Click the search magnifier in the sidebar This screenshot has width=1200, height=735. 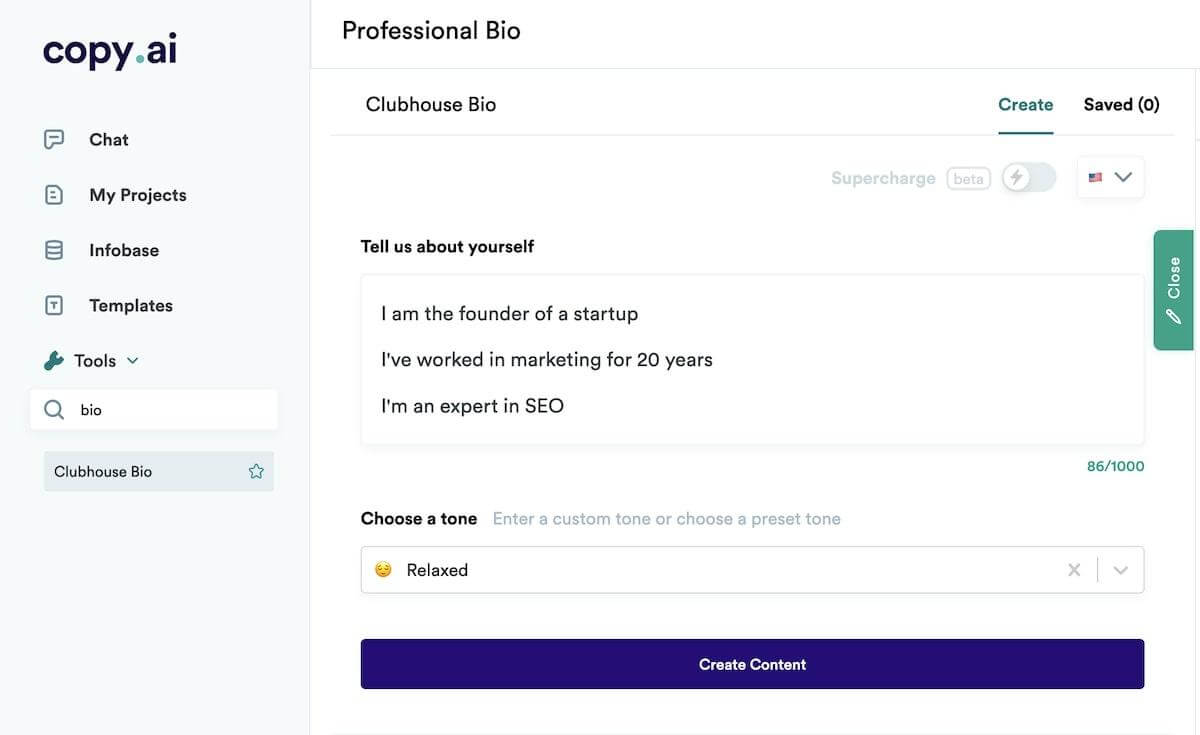coord(54,409)
